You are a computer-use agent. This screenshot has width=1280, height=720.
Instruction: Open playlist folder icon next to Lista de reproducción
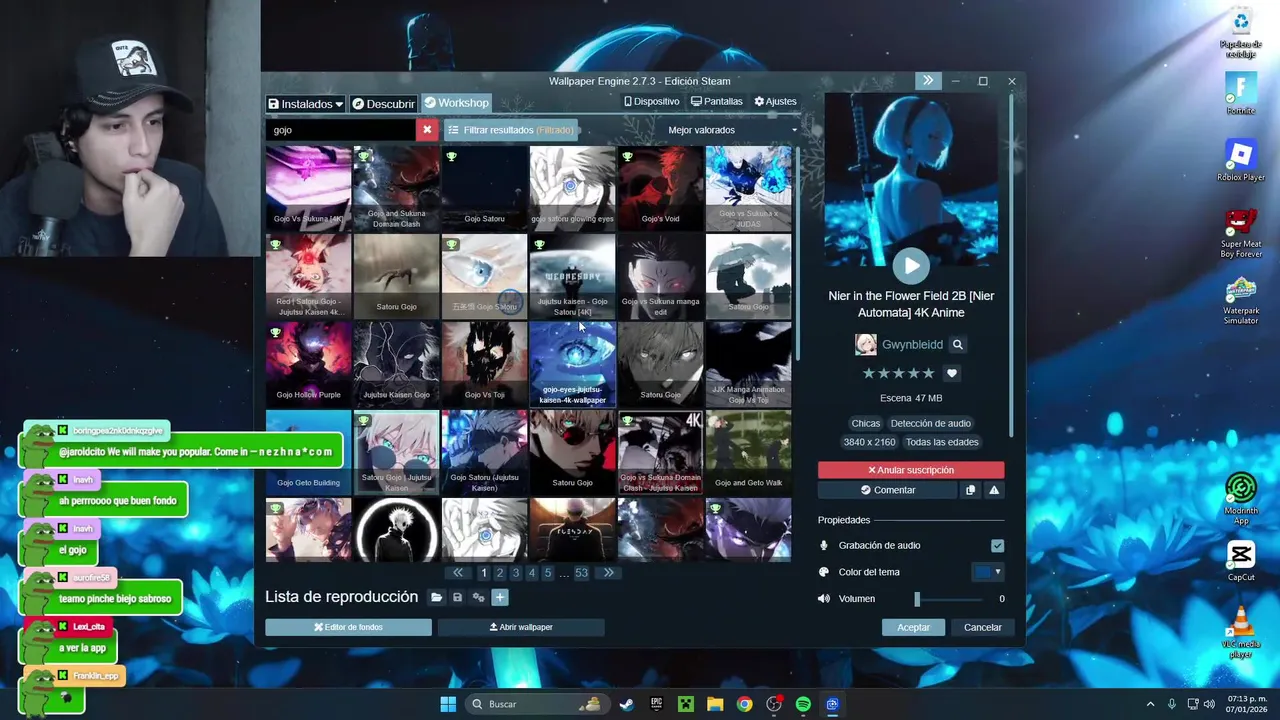point(436,597)
